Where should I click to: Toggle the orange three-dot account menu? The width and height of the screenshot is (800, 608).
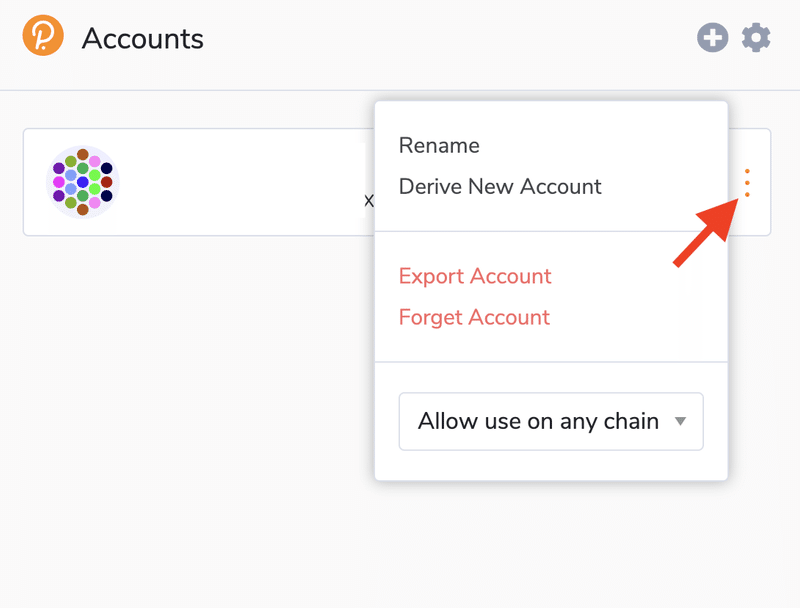747,183
